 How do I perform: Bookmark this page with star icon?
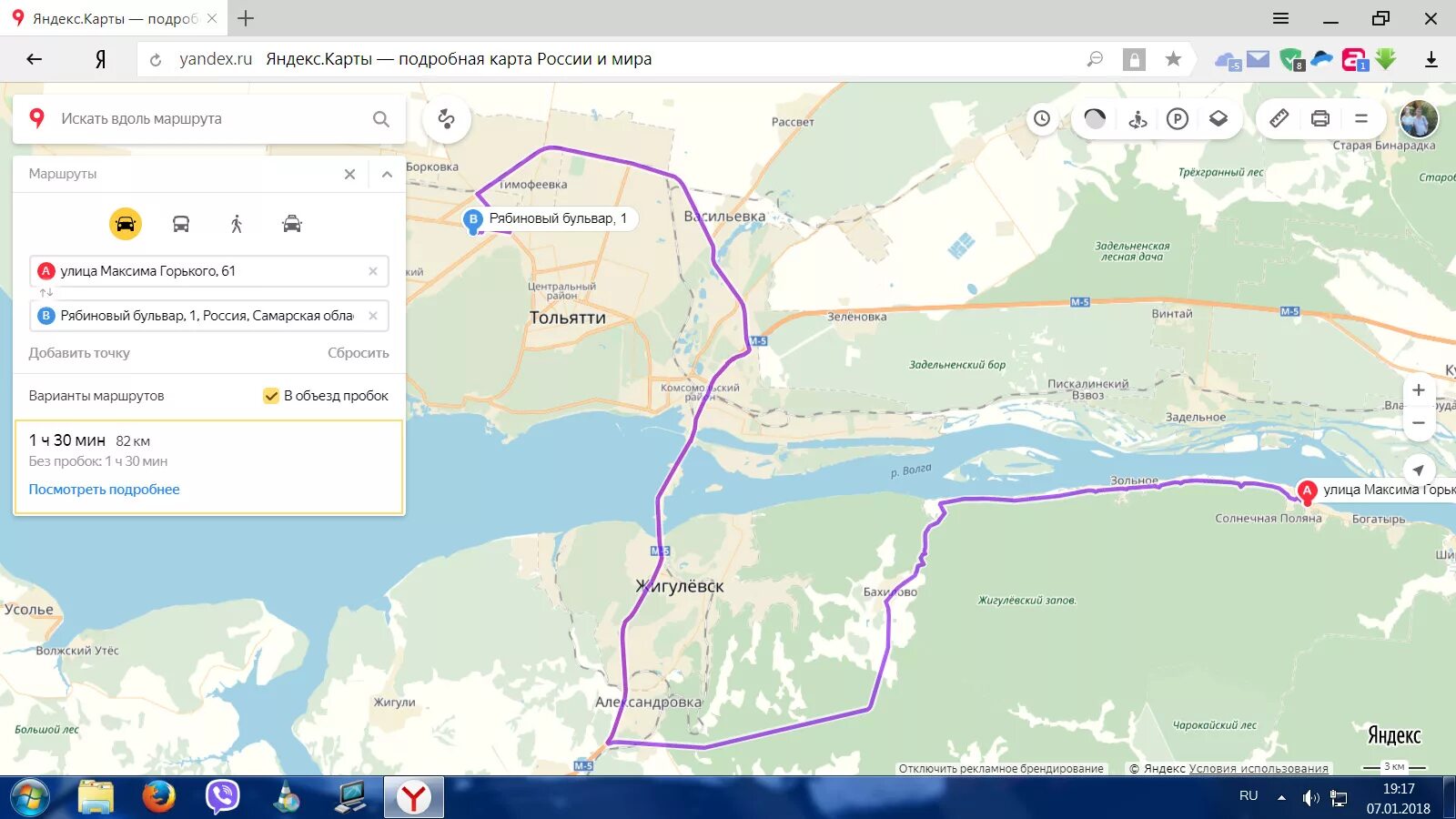(1173, 59)
